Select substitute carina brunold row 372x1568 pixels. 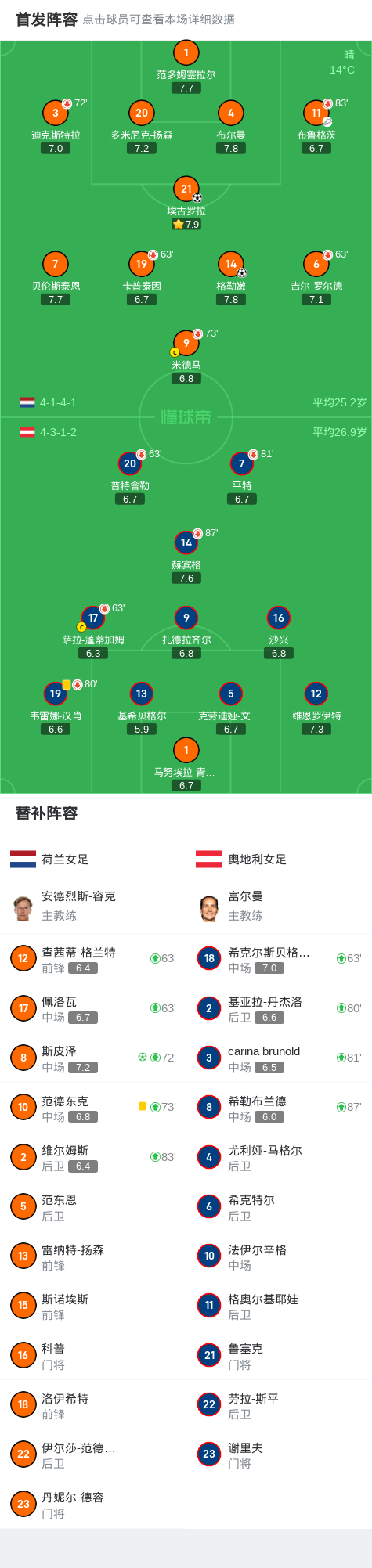click(279, 1058)
